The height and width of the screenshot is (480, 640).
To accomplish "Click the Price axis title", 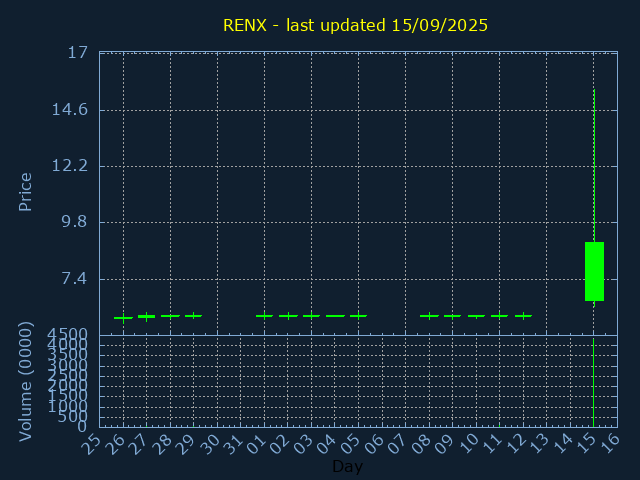I will pos(25,192).
